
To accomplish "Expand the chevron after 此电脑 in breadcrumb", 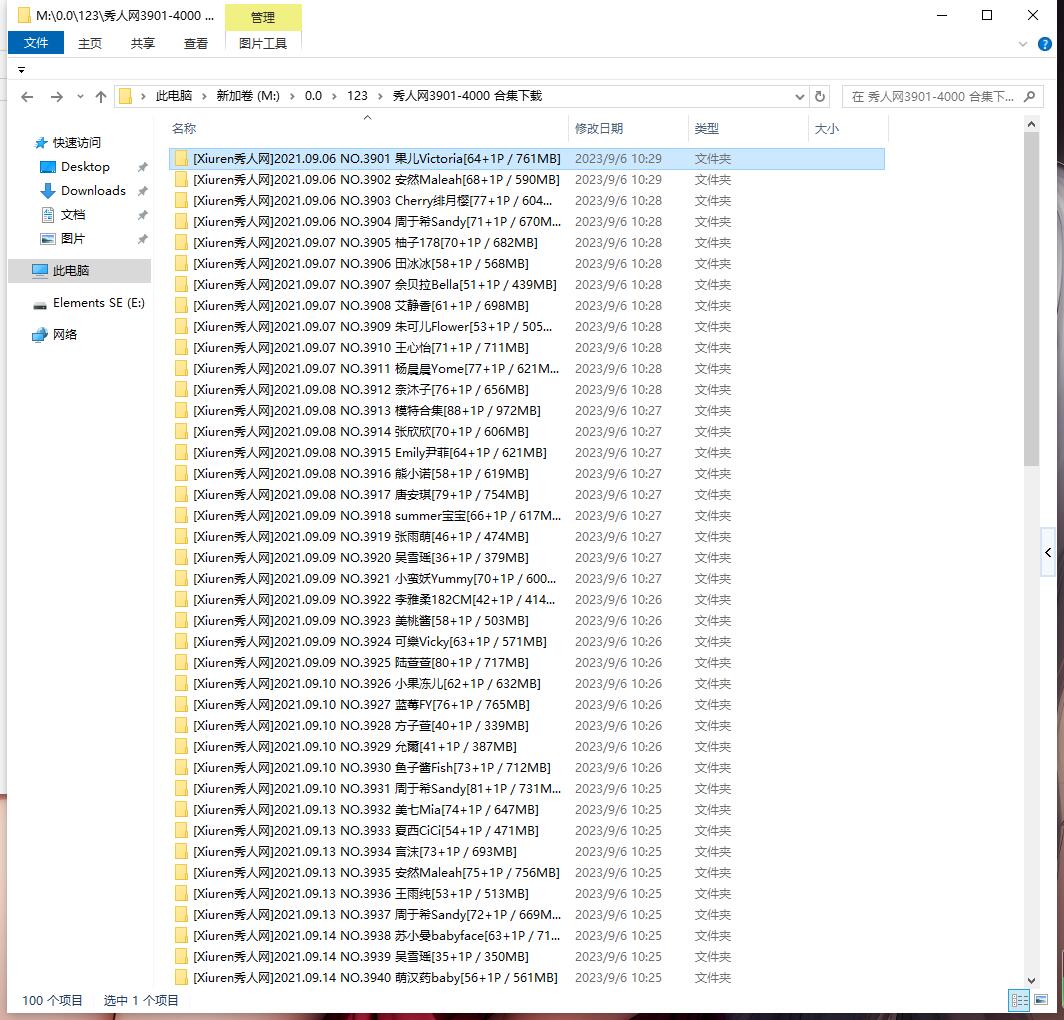I will pyautogui.click(x=204, y=96).
